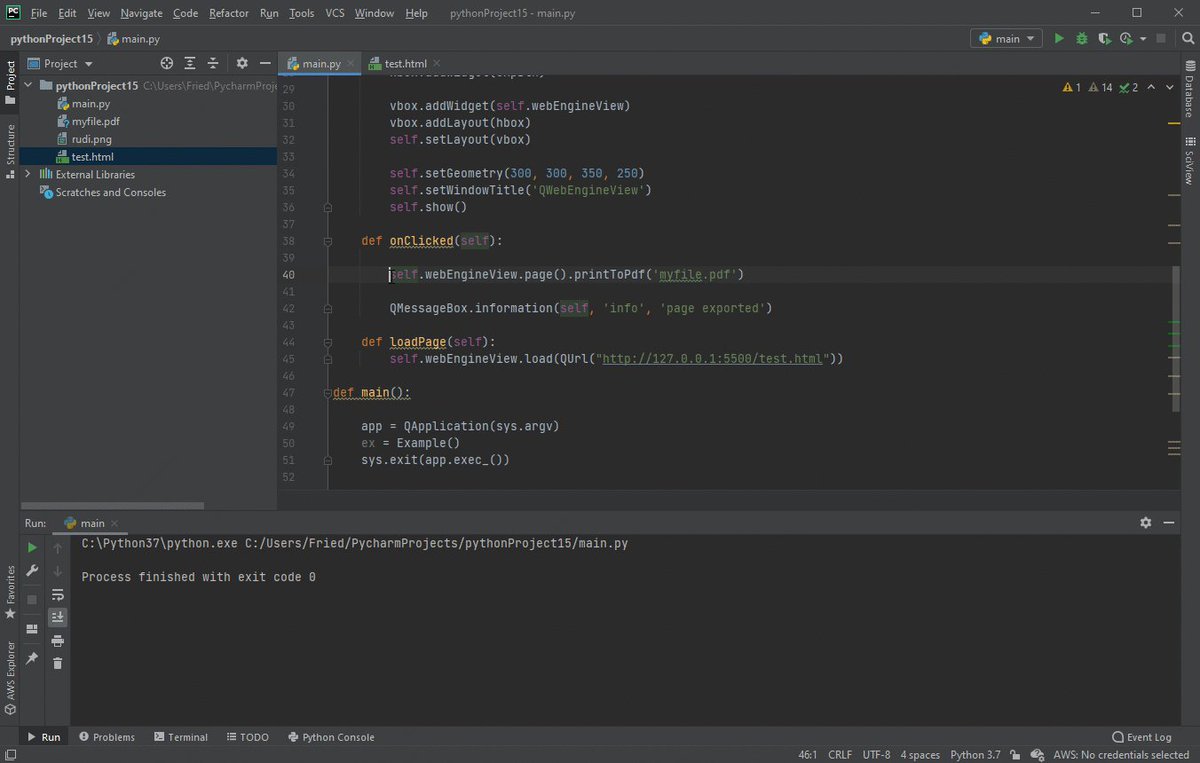Open dropdown arrow next to profile icon
The height and width of the screenshot is (763, 1200).
tap(1141, 39)
